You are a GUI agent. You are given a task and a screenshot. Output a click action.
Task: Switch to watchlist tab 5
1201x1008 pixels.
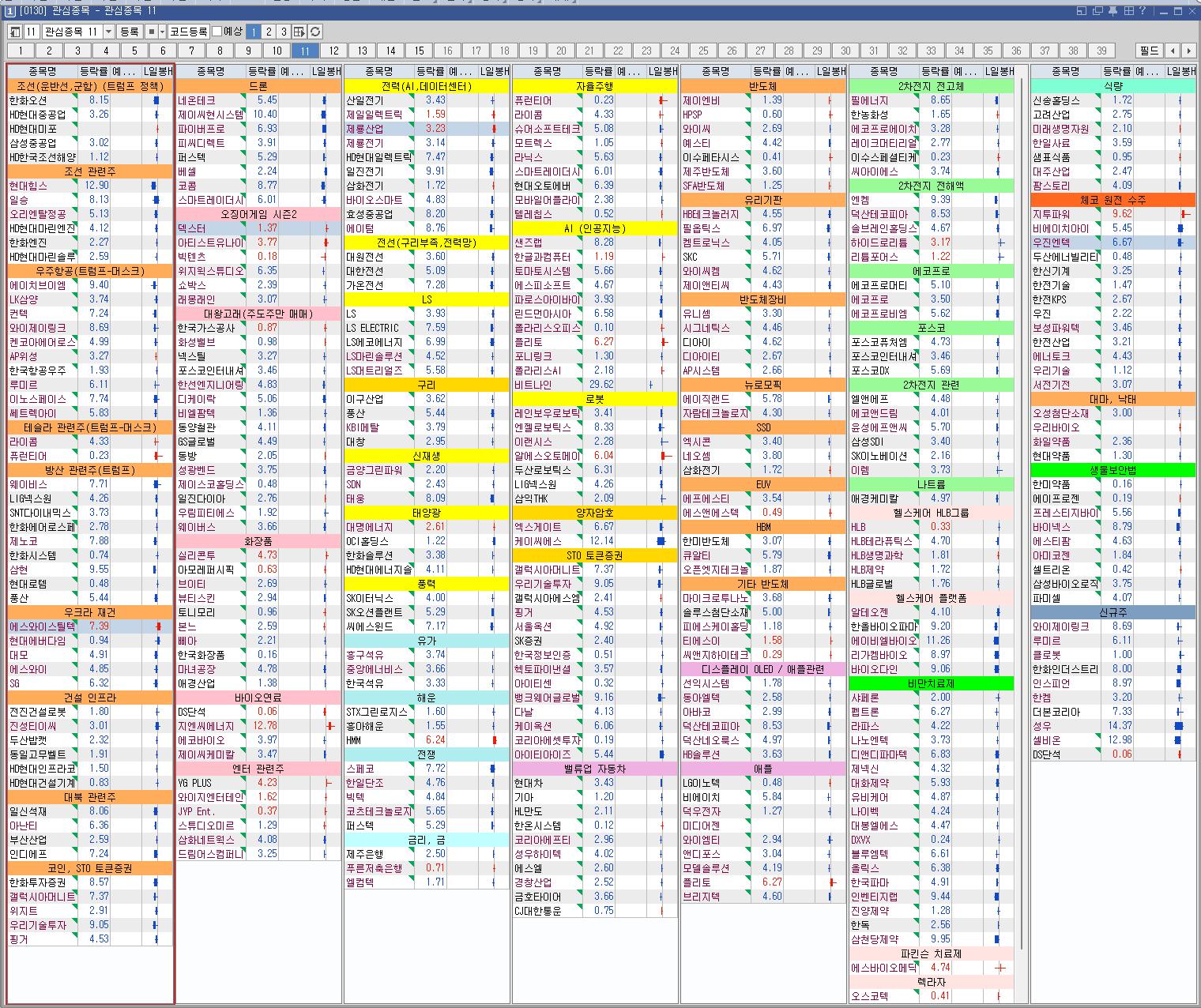tap(134, 51)
